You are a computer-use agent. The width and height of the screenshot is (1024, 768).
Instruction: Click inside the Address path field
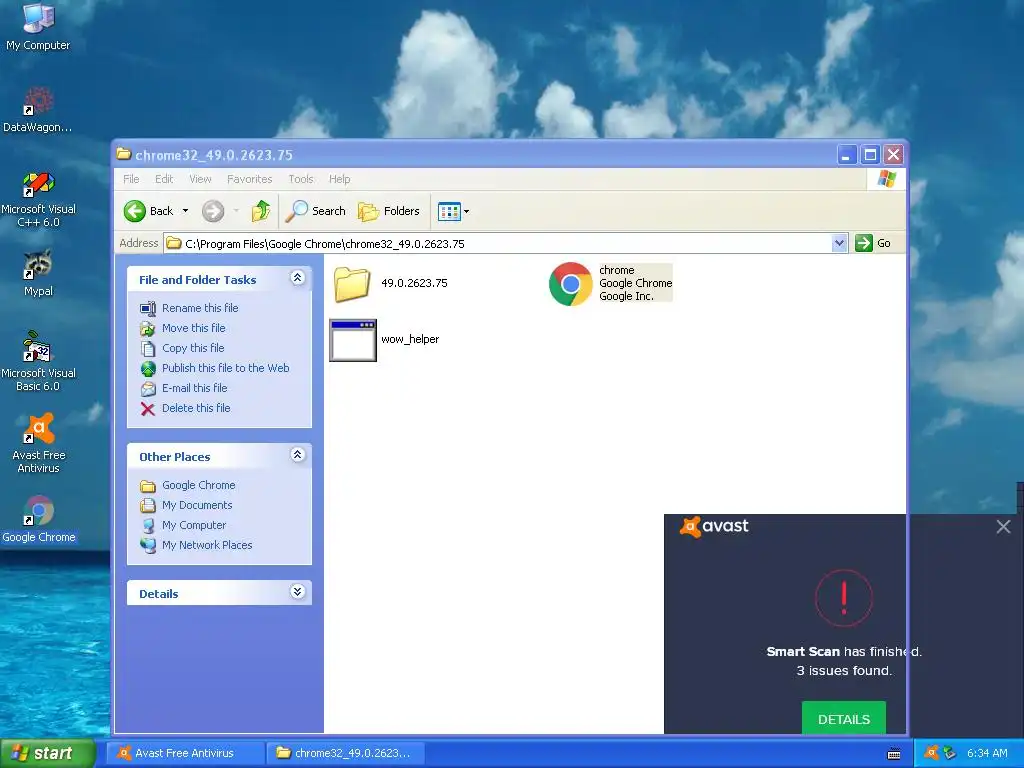point(498,244)
